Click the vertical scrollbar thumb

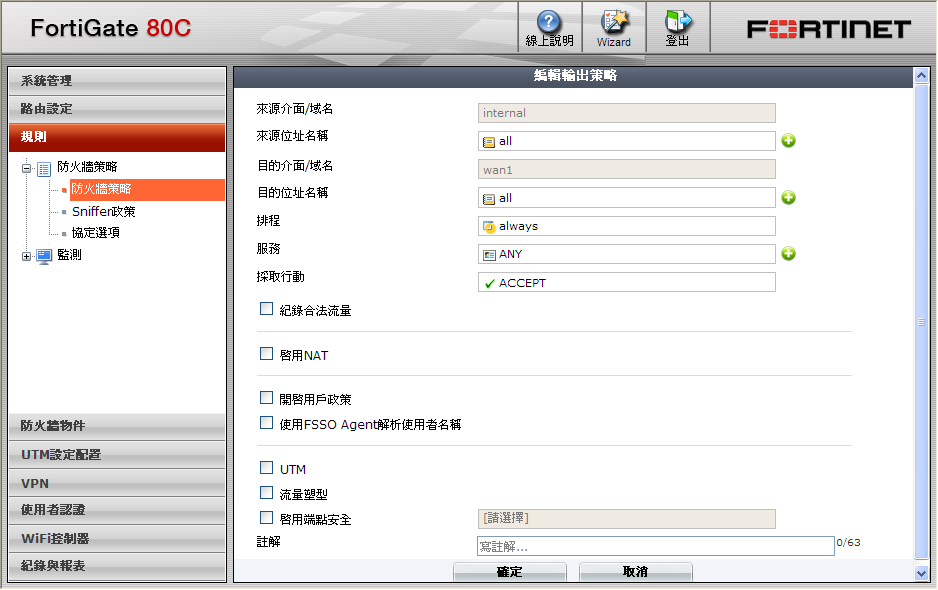pyautogui.click(x=921, y=322)
